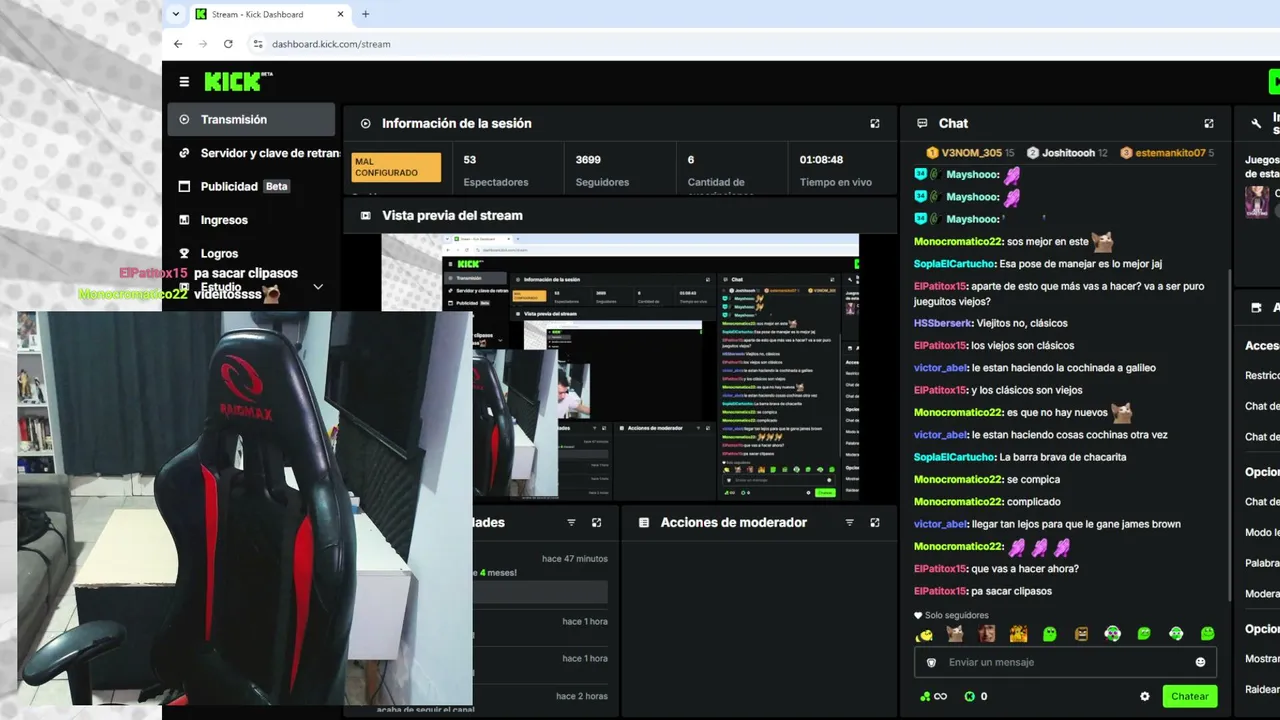
Task: Open the browser tab search dropdown
Action: pos(176,14)
